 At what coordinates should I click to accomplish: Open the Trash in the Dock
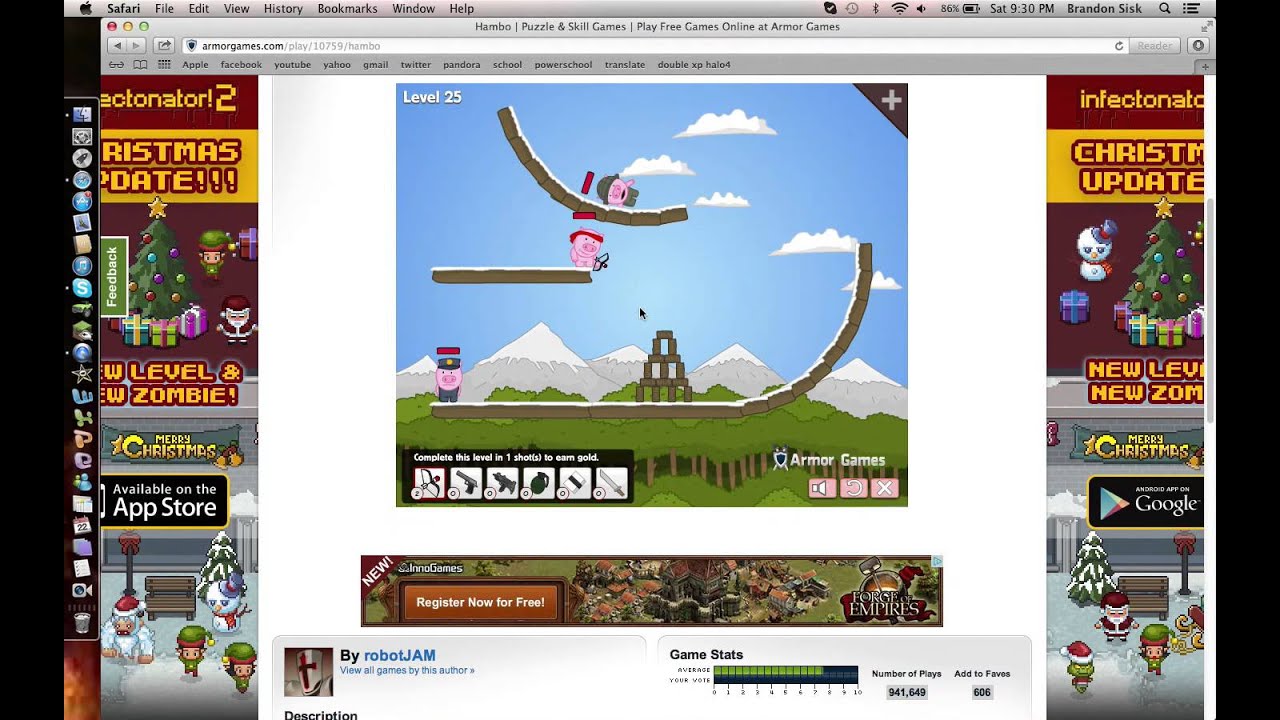point(82,622)
